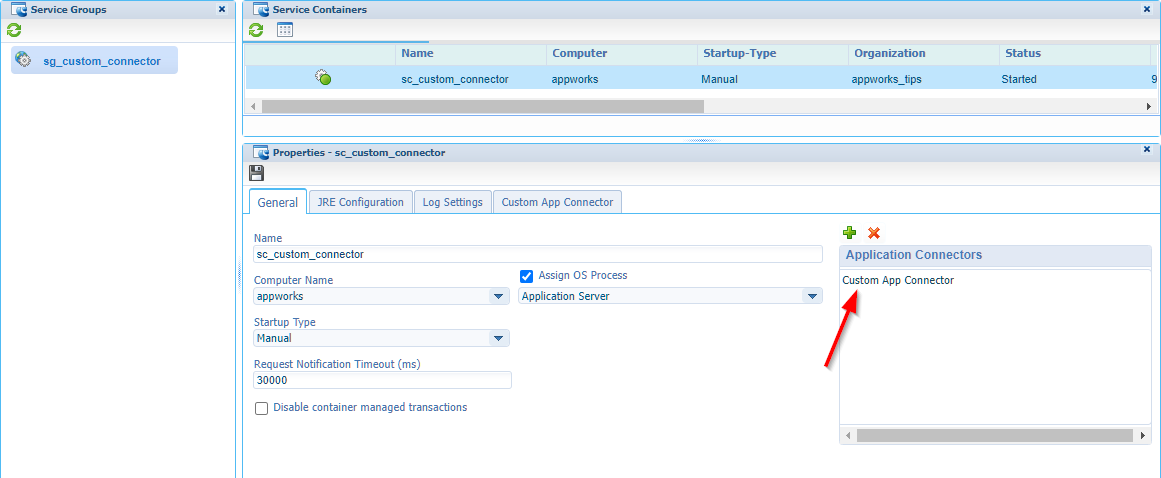Click the sc_custom_connector status gear icon
The width and height of the screenshot is (1161, 478).
pyautogui.click(x=323, y=78)
